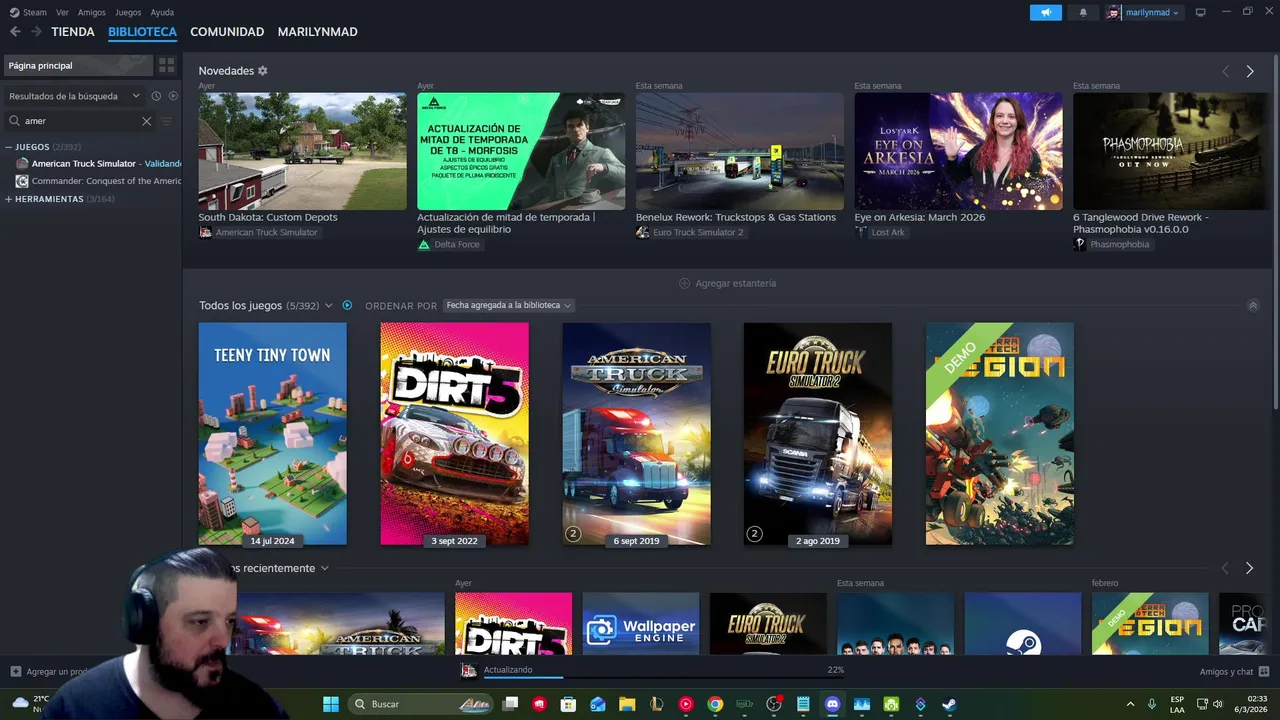
Task: Show hidden system tray icons
Action: pyautogui.click(x=1131, y=704)
